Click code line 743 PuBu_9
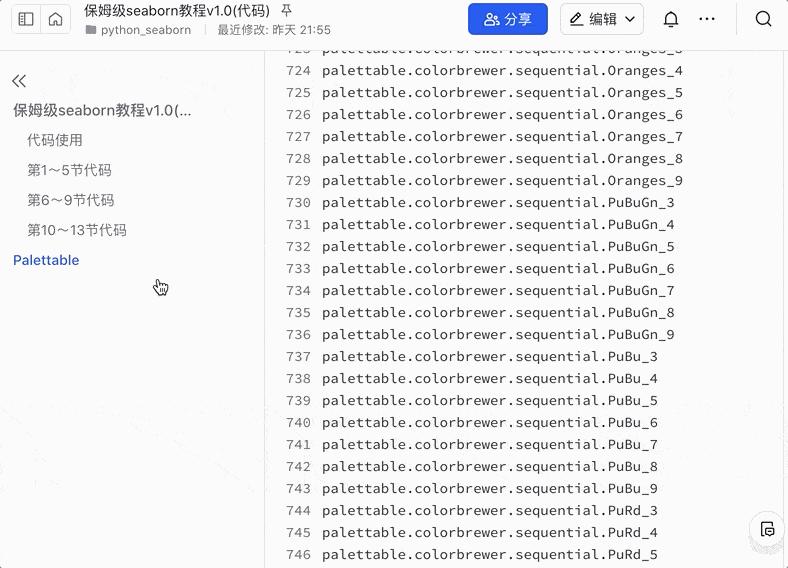This screenshot has width=788, height=568. click(490, 489)
